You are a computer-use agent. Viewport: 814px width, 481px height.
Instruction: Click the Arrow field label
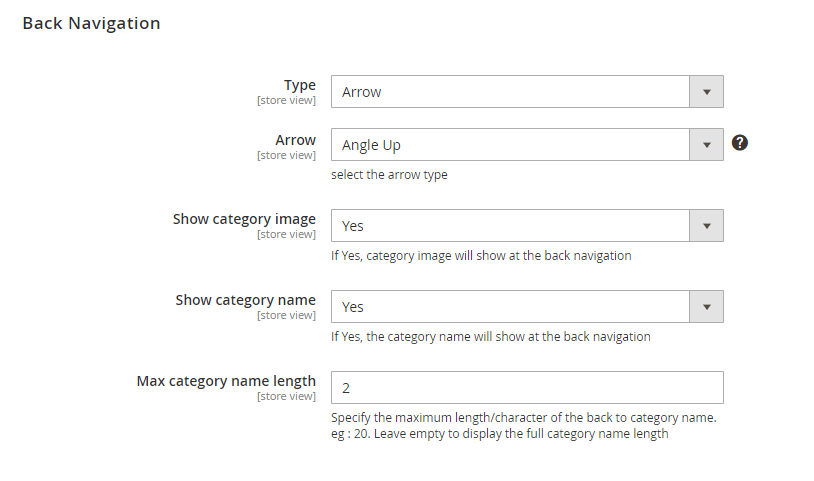[295, 140]
